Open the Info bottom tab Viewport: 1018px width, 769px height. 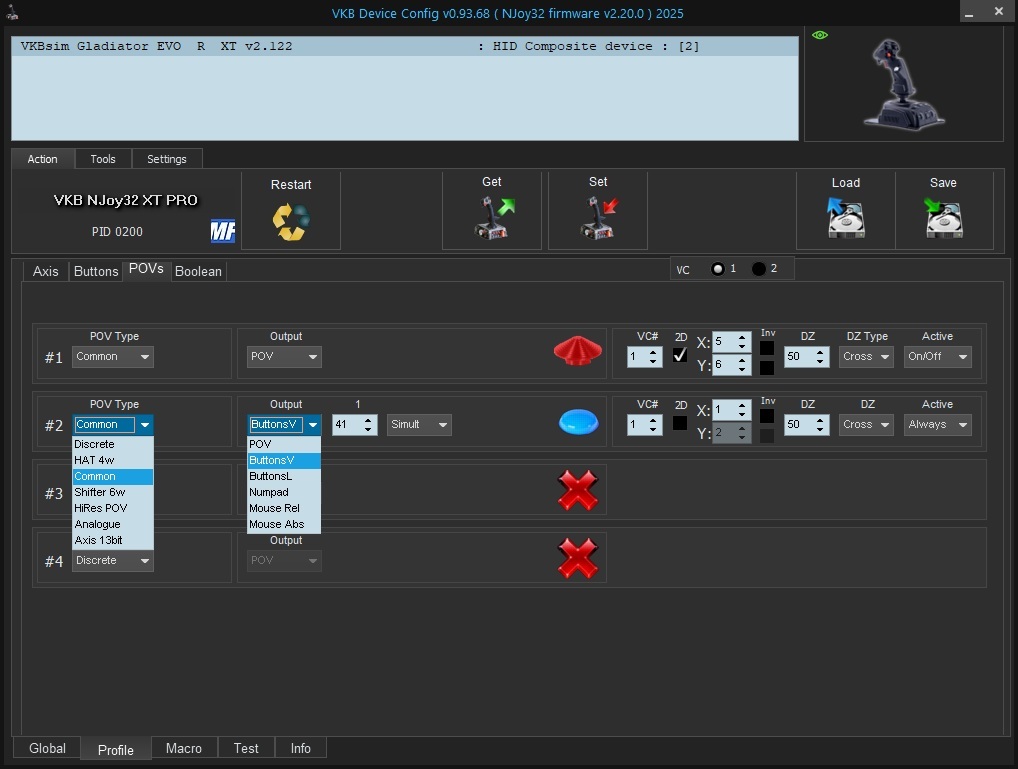pos(301,748)
